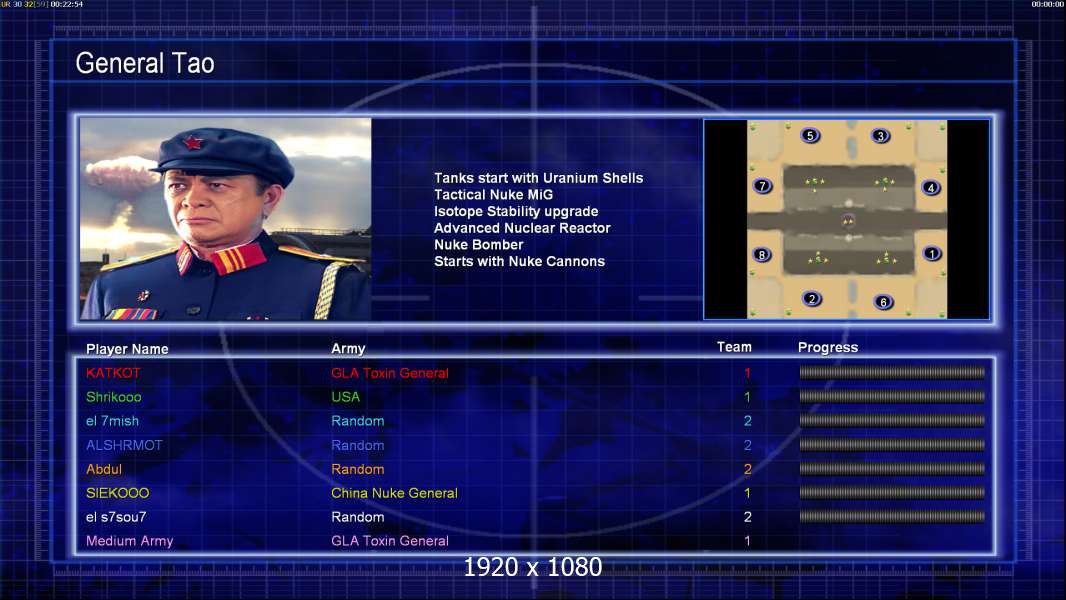Click the 00:00:00 counter at top right
1066x600 pixels.
pos(1048,4)
